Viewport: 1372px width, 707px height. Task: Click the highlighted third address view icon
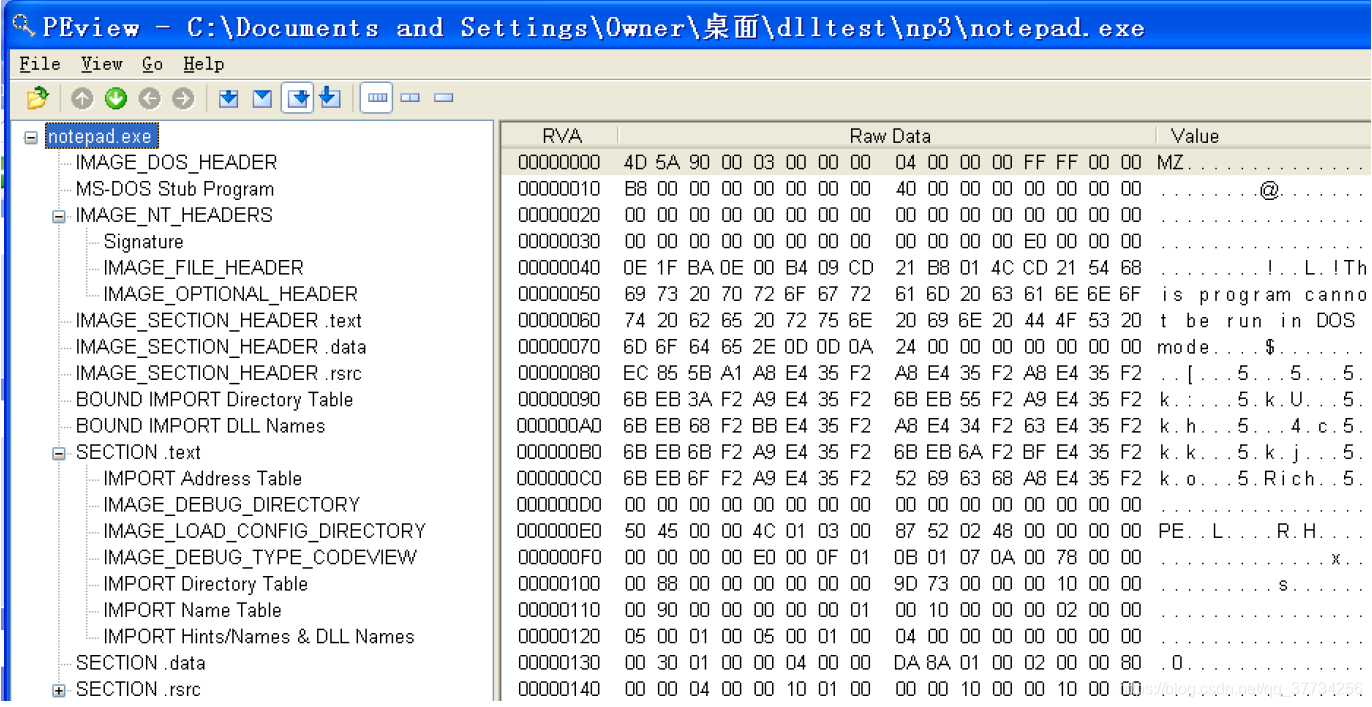tap(297, 98)
